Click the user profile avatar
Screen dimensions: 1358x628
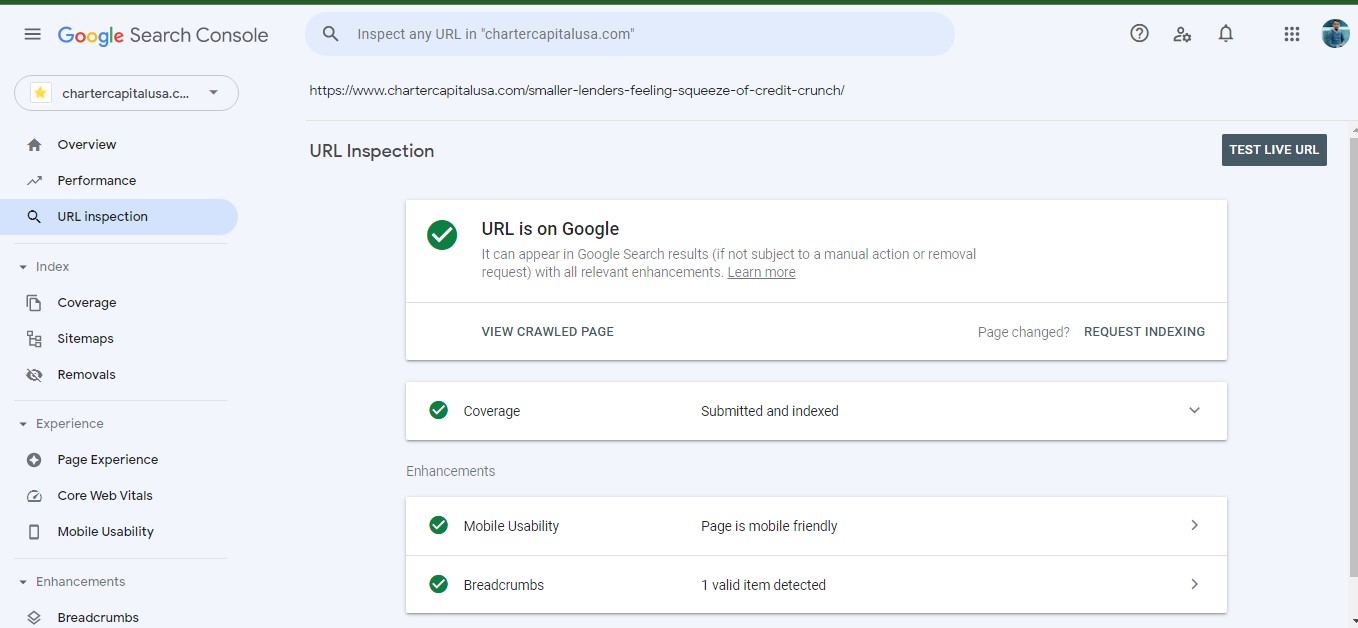coord(1335,34)
